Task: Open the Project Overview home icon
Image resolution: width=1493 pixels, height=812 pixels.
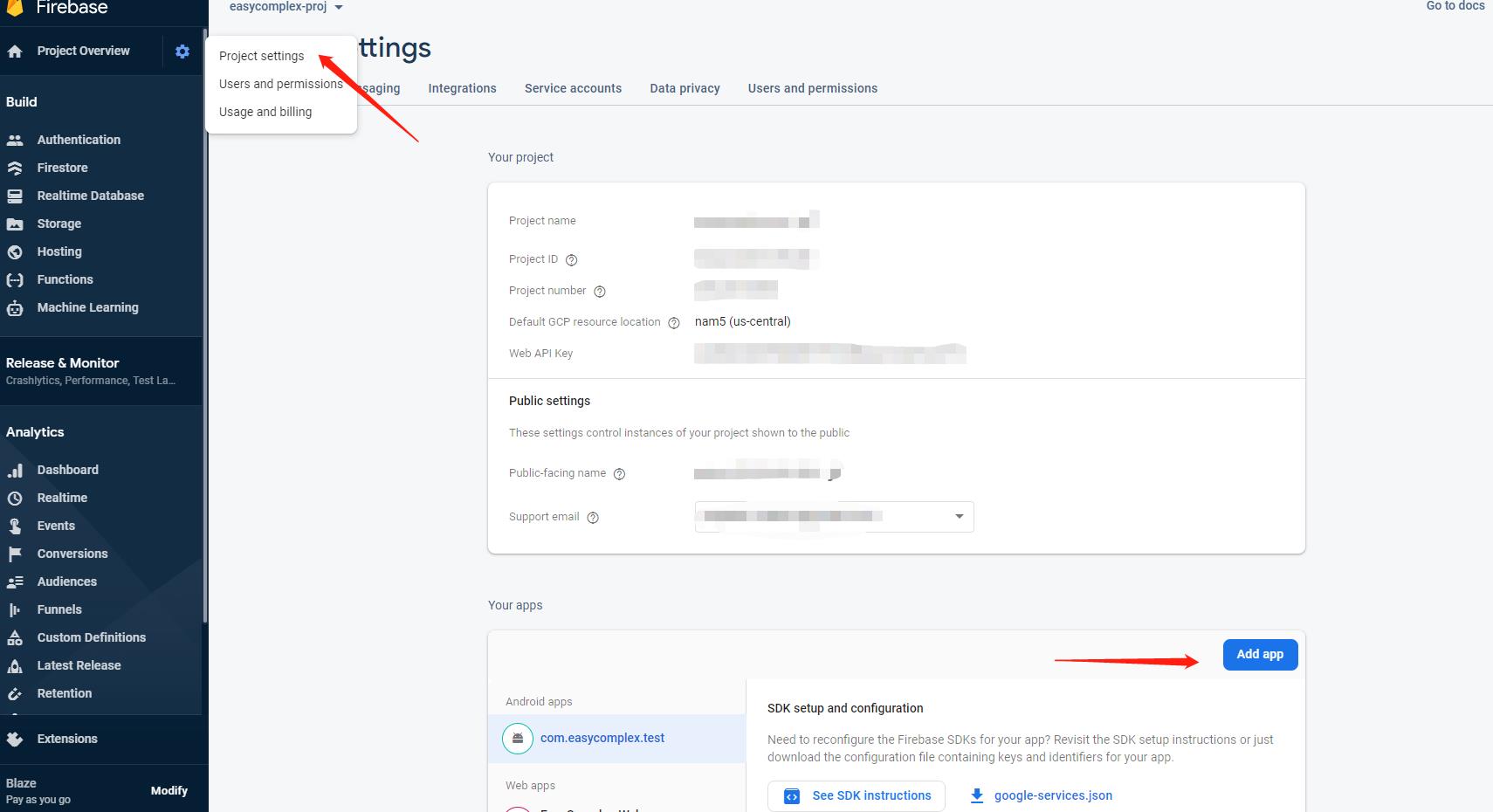Action: tap(15, 52)
